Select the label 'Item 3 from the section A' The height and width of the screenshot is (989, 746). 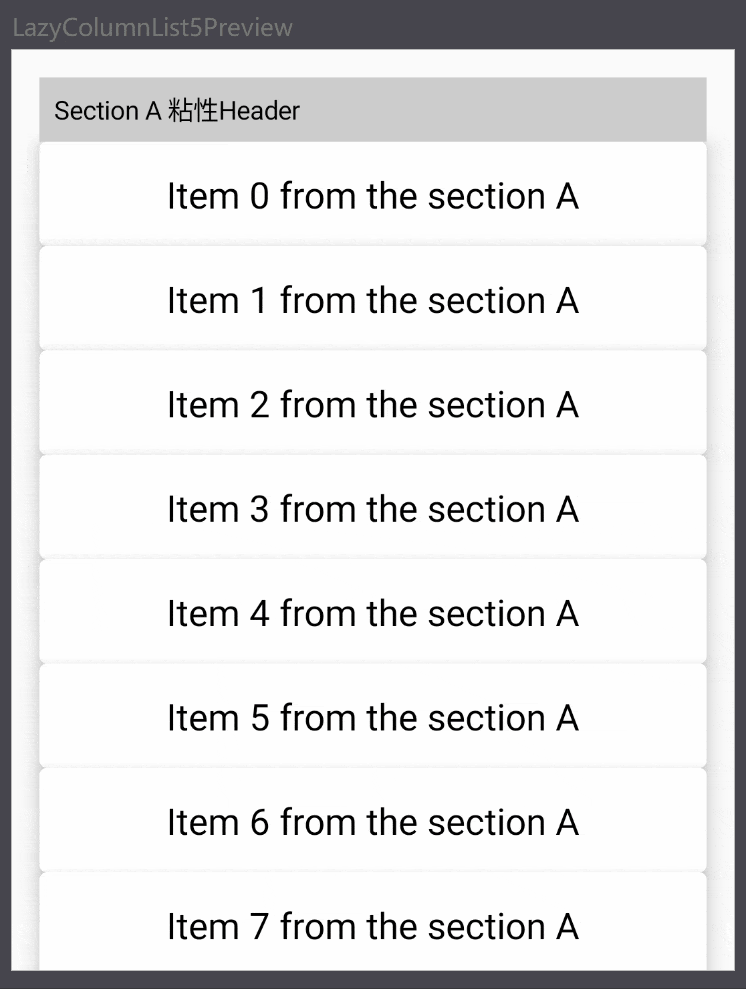372,509
